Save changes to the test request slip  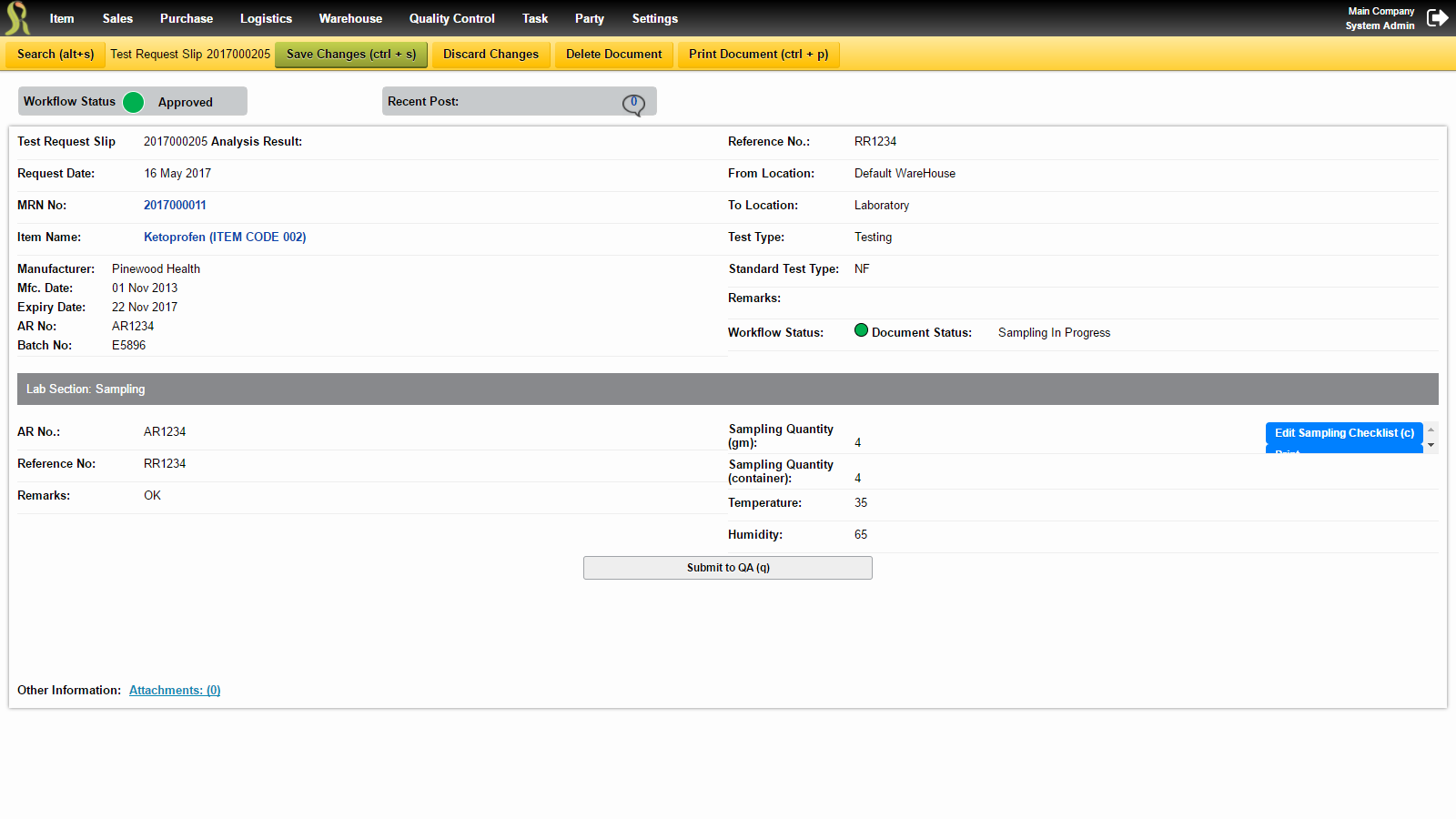[350, 54]
